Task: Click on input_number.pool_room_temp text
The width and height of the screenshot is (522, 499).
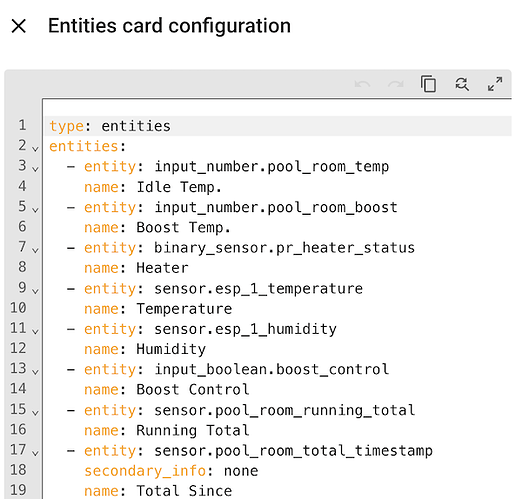Action: (272, 166)
